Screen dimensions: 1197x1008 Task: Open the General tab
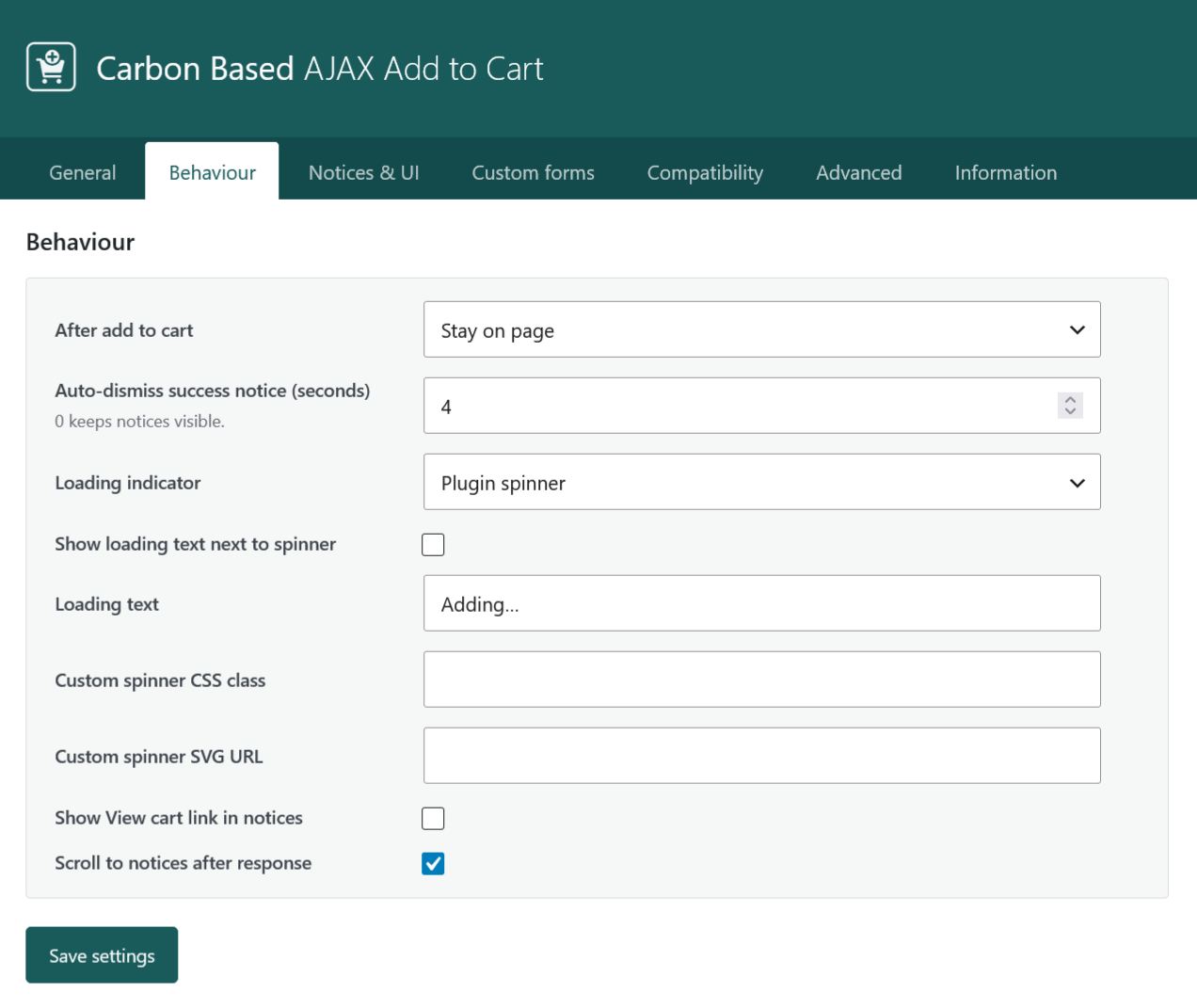pos(83,172)
